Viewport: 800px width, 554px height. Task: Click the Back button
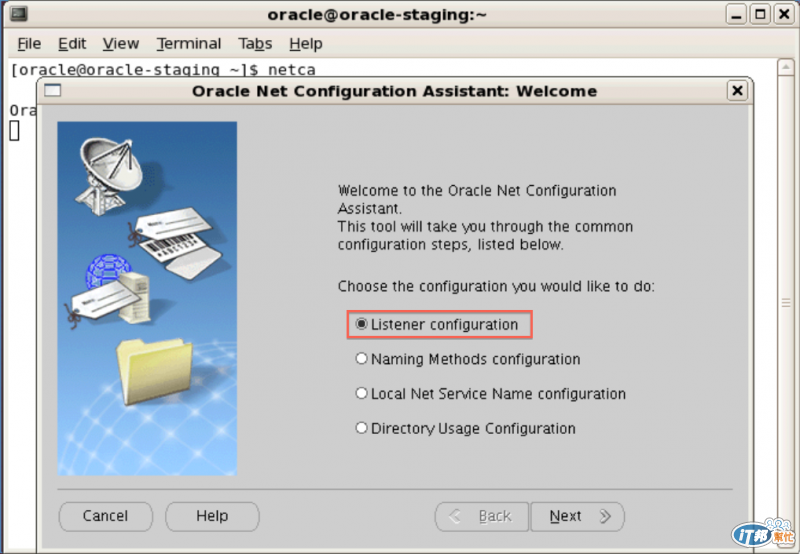483,516
